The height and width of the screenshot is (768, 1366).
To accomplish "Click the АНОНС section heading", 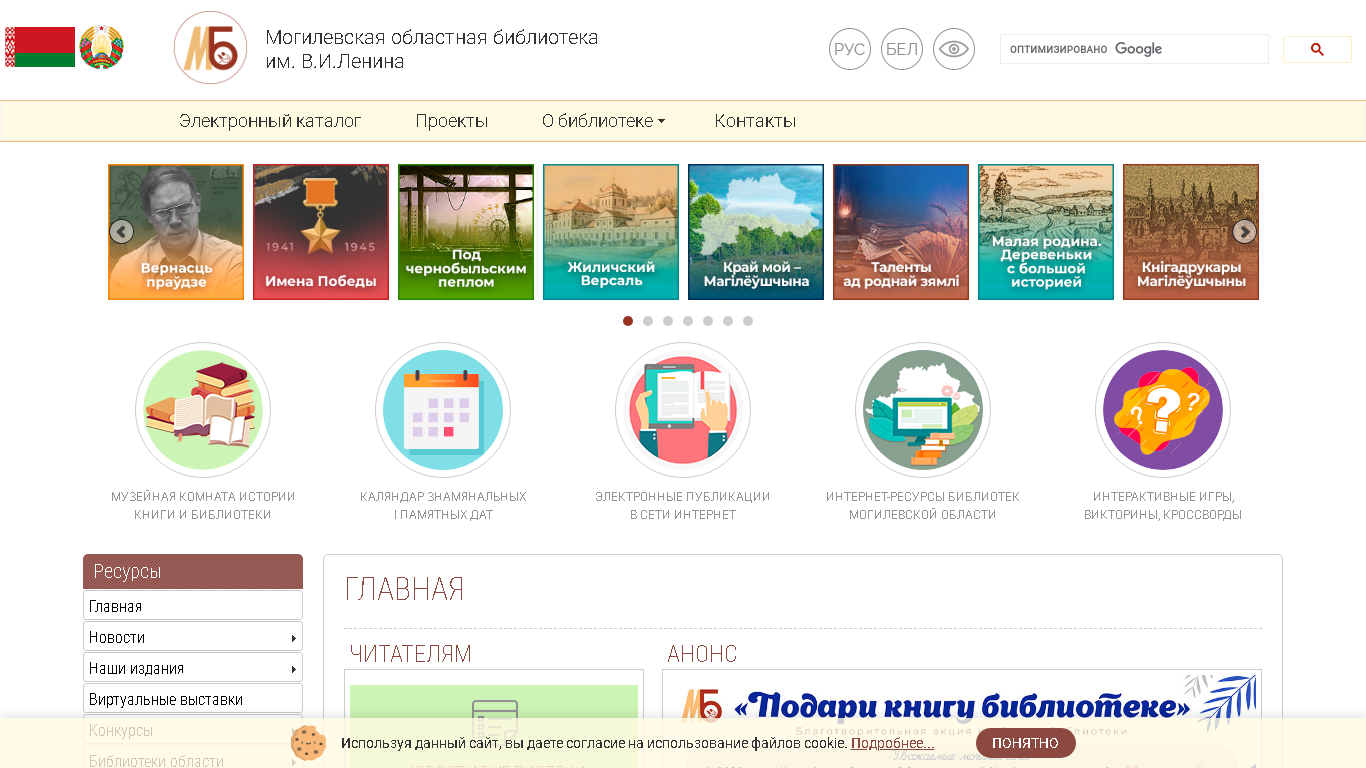I will [x=702, y=654].
